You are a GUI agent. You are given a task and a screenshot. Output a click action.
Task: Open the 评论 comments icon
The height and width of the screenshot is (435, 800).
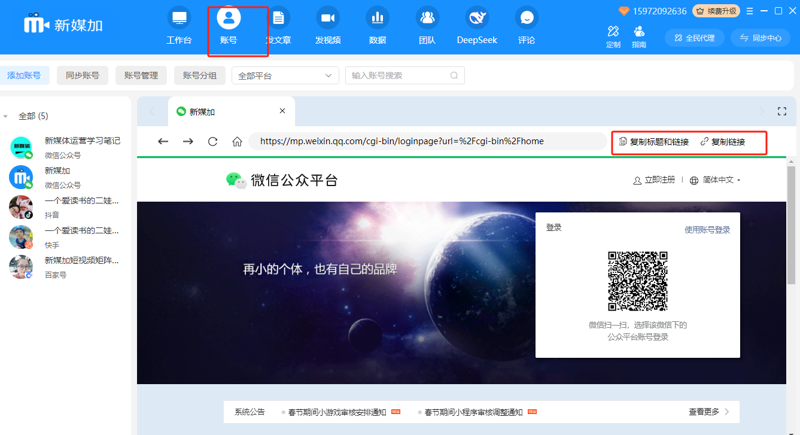[x=527, y=18]
